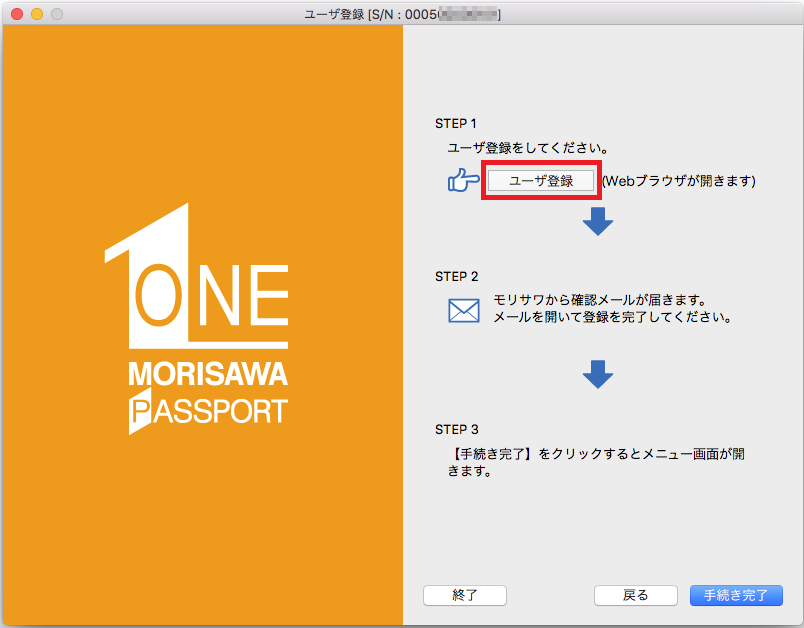This screenshot has width=804, height=628.
Task: Click the blue arrow below Step 1
Action: pyautogui.click(x=598, y=221)
